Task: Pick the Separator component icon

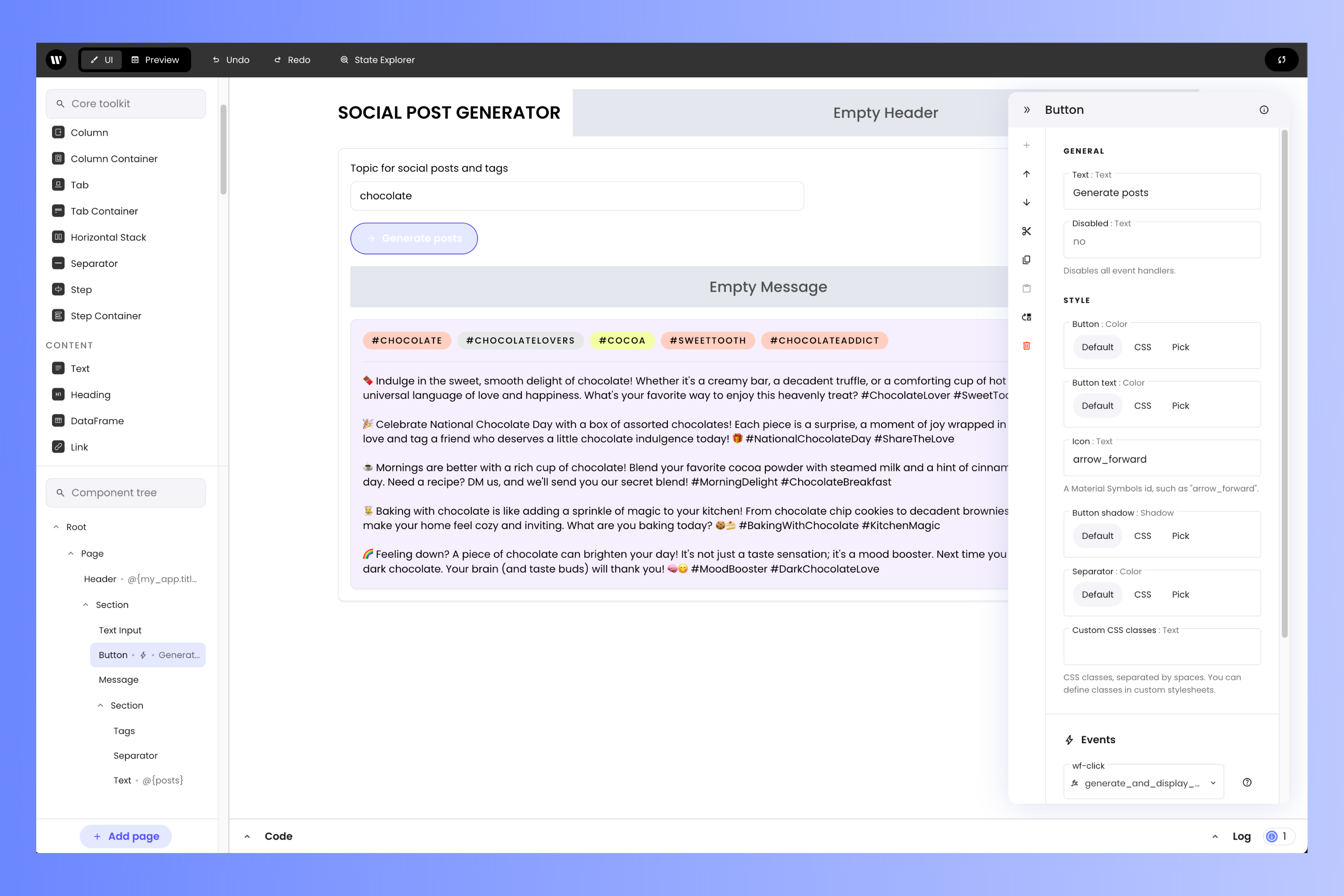Action: click(58, 263)
